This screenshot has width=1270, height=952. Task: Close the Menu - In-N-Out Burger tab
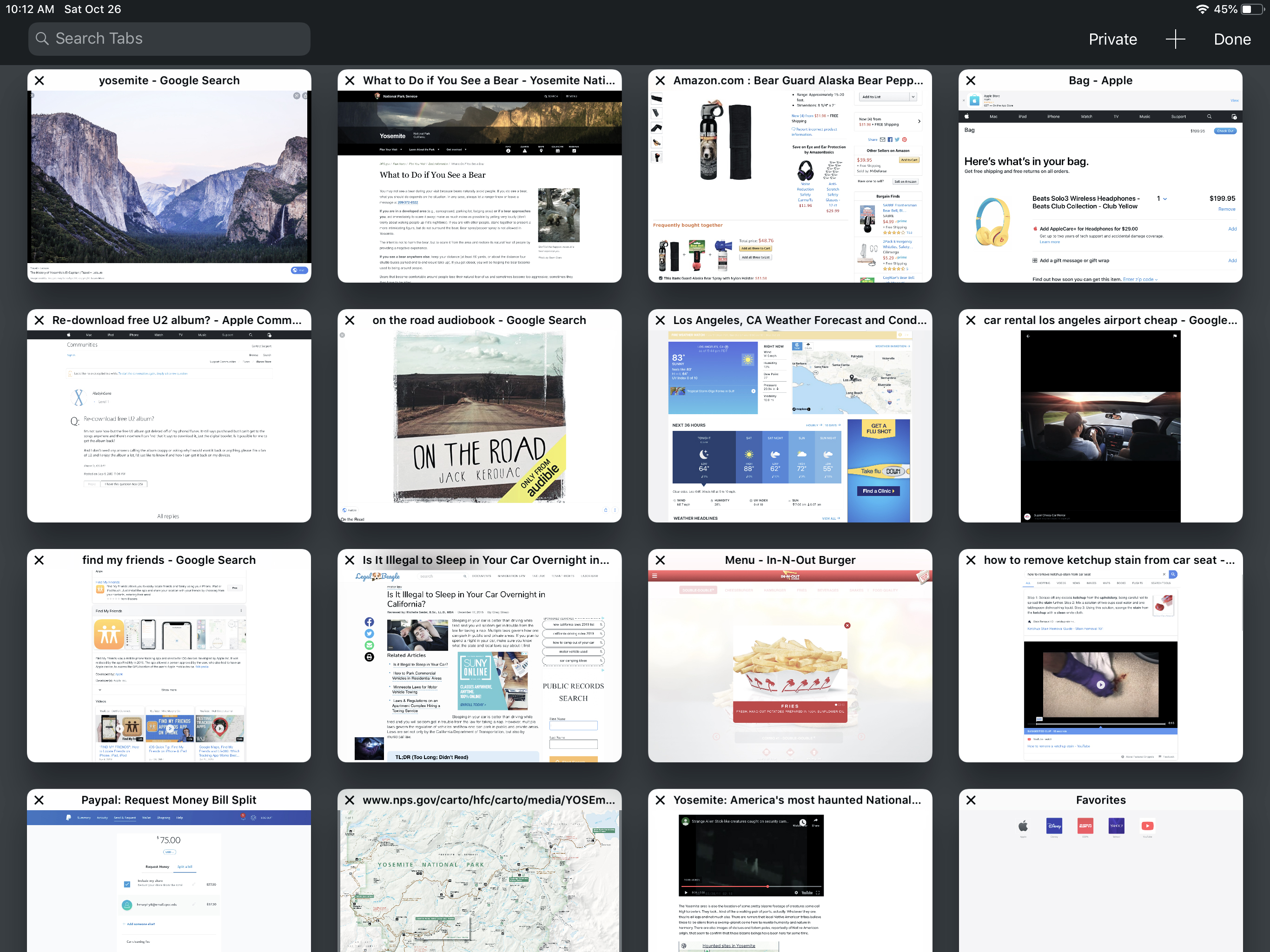(x=660, y=560)
